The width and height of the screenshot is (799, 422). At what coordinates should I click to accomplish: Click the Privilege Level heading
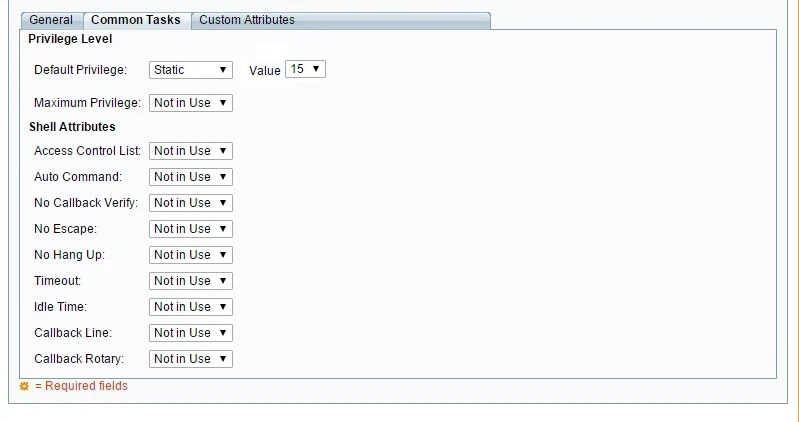(70, 39)
